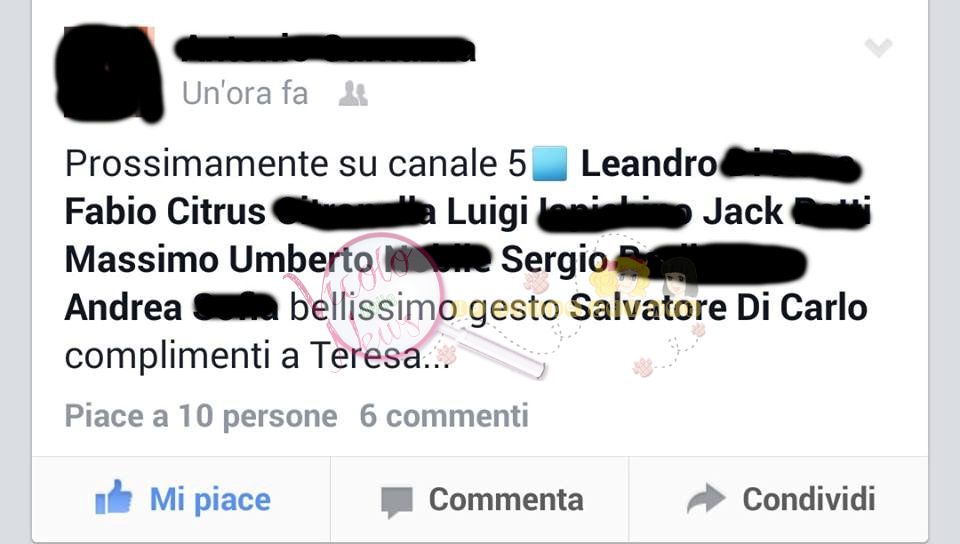Open the post options chevron menu
This screenshot has width=960, height=544.
coord(879,47)
